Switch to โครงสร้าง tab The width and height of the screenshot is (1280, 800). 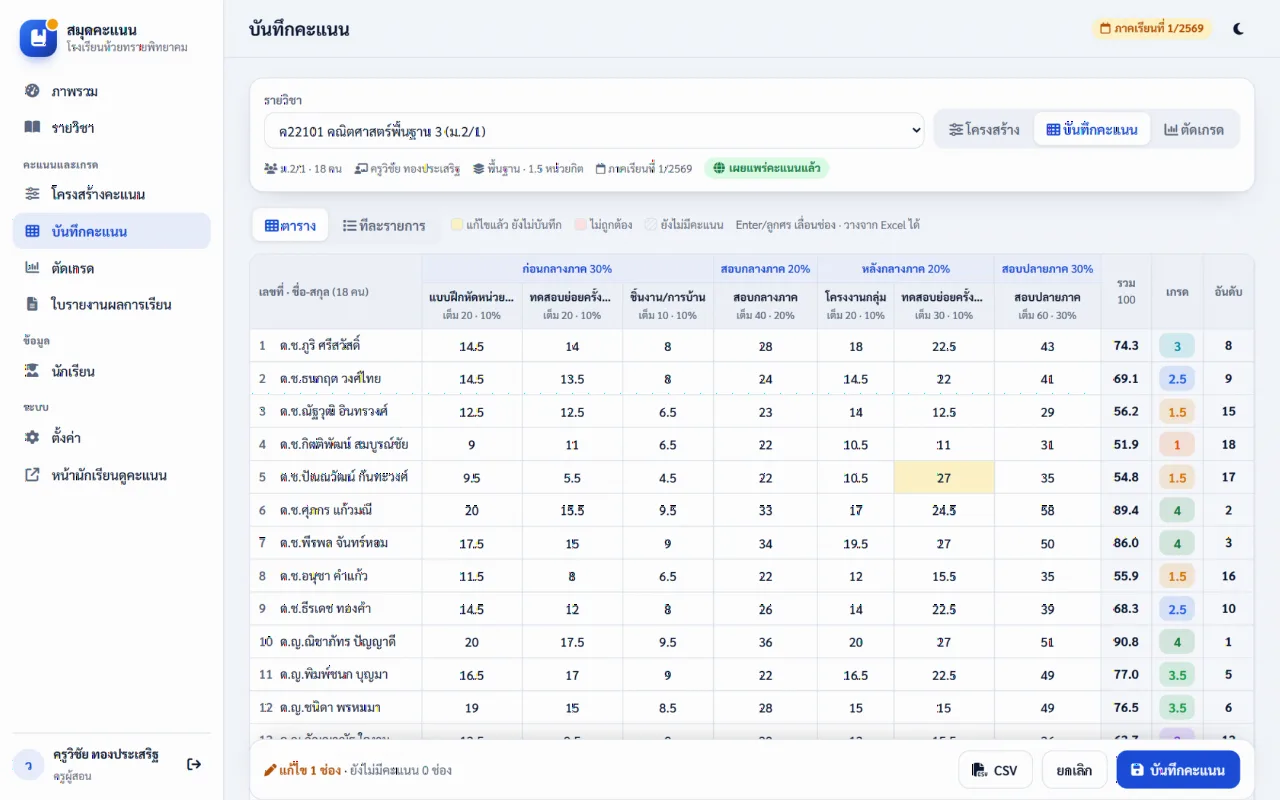(x=984, y=129)
